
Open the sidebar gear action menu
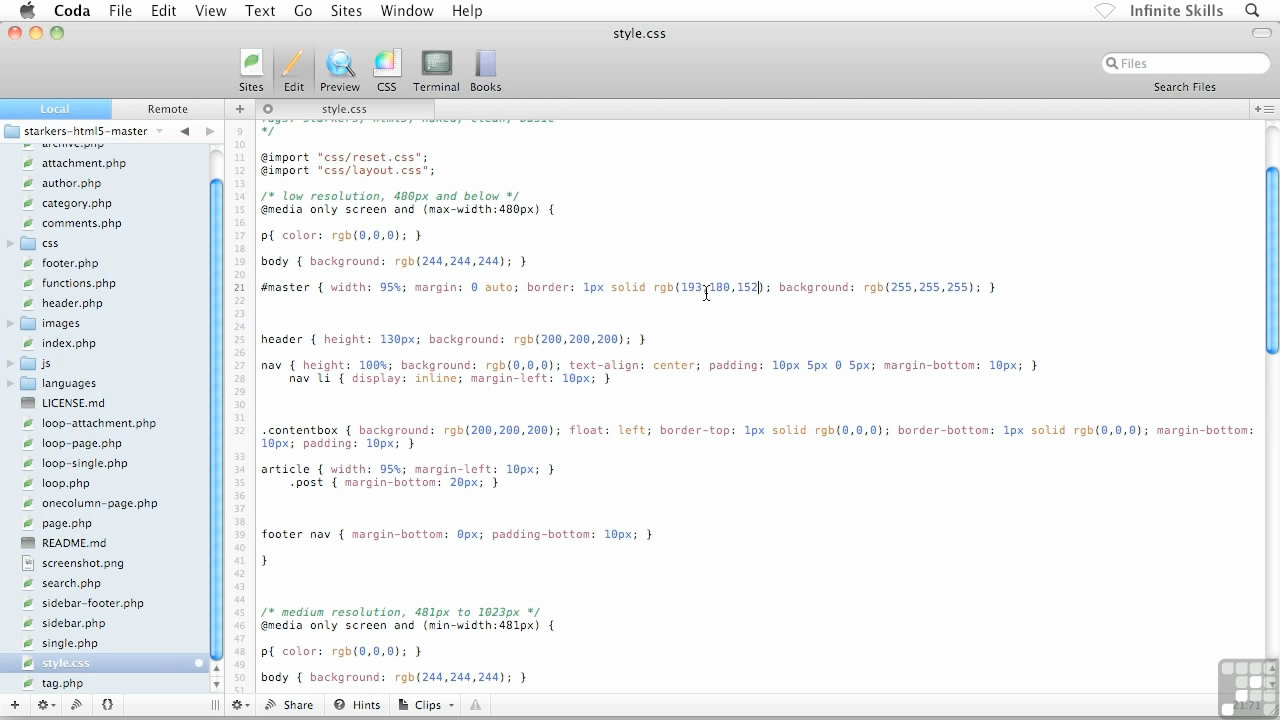tap(46, 705)
